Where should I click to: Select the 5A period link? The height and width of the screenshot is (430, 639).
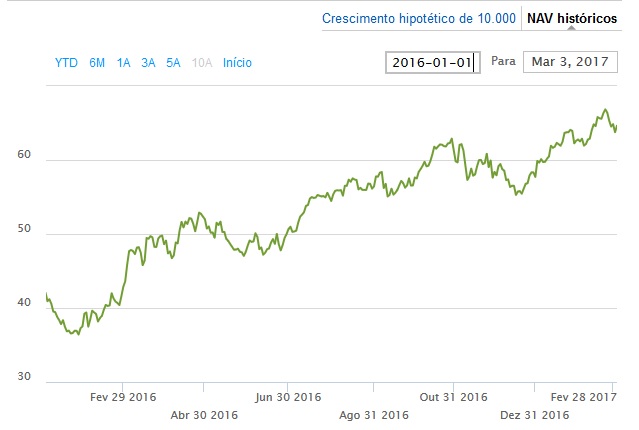(x=173, y=63)
